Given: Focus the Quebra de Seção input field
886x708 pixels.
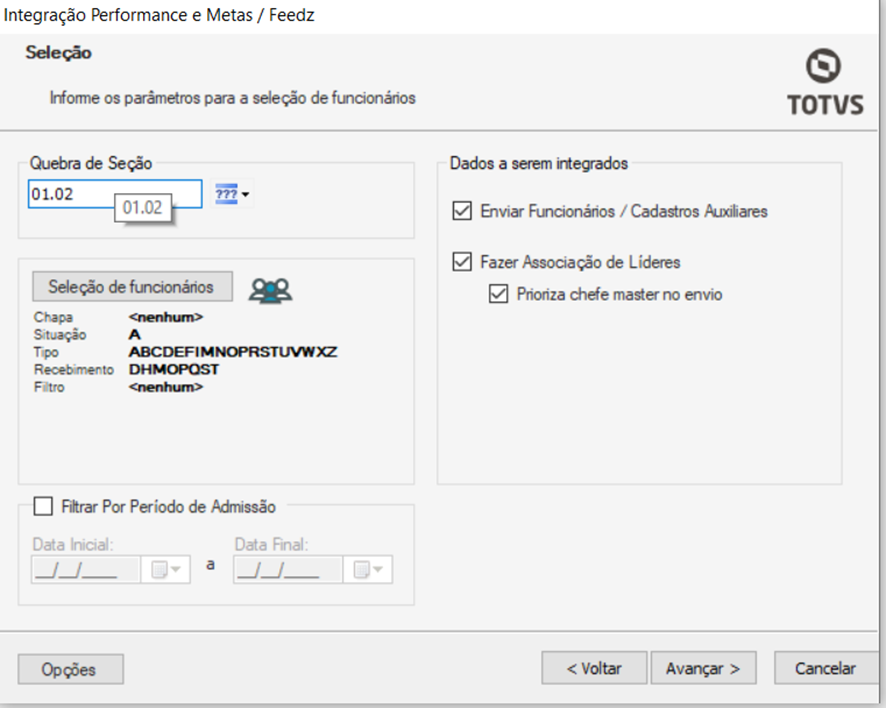Looking at the screenshot, I should coord(115,194).
